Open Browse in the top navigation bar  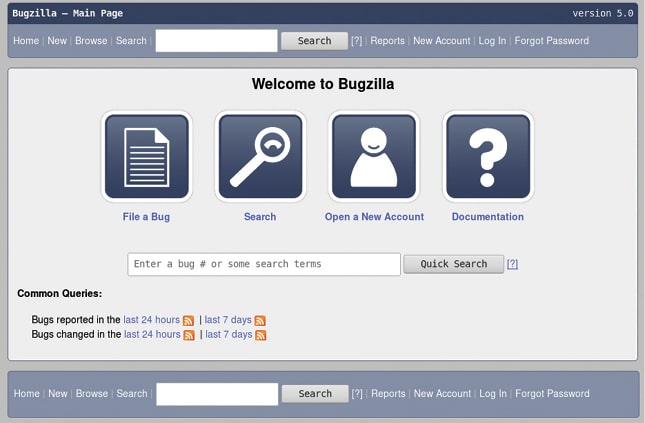(x=91, y=41)
